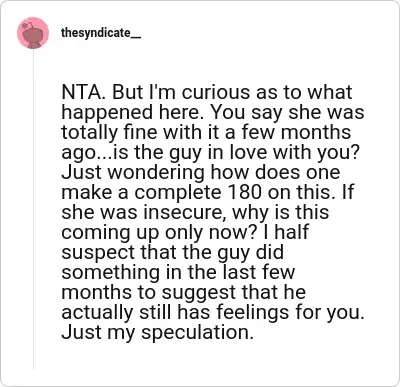Select the phrase "curious as to what"

[x=267, y=92]
